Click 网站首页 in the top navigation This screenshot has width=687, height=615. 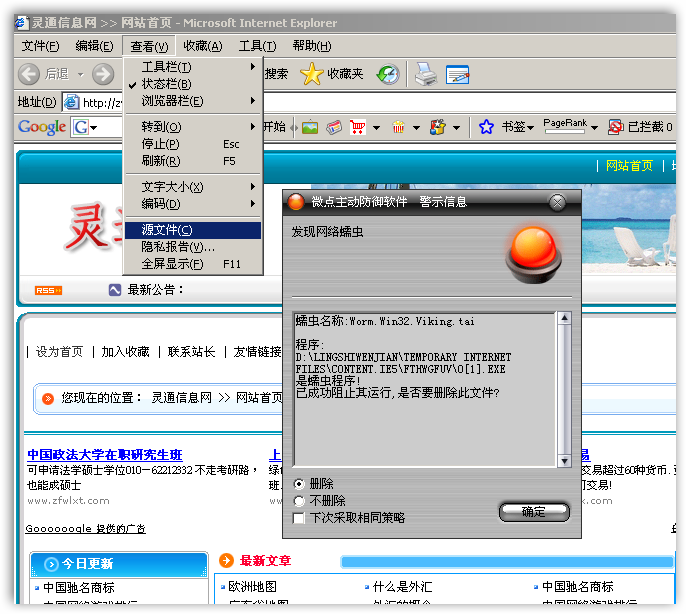(x=629, y=166)
